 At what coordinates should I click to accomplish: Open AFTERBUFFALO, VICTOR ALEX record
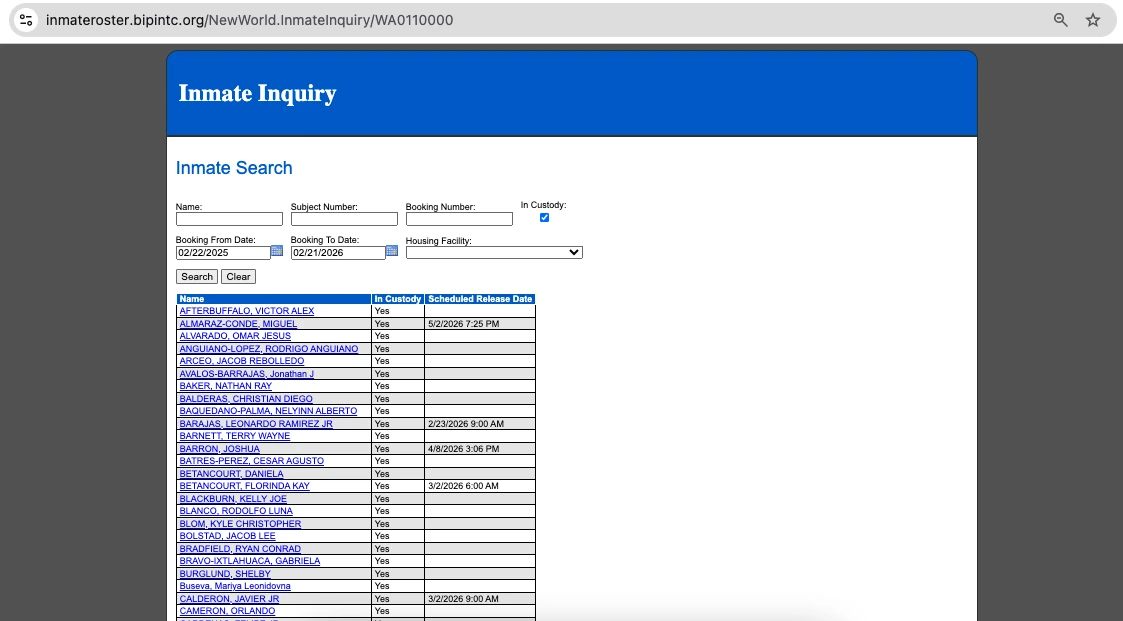point(246,311)
